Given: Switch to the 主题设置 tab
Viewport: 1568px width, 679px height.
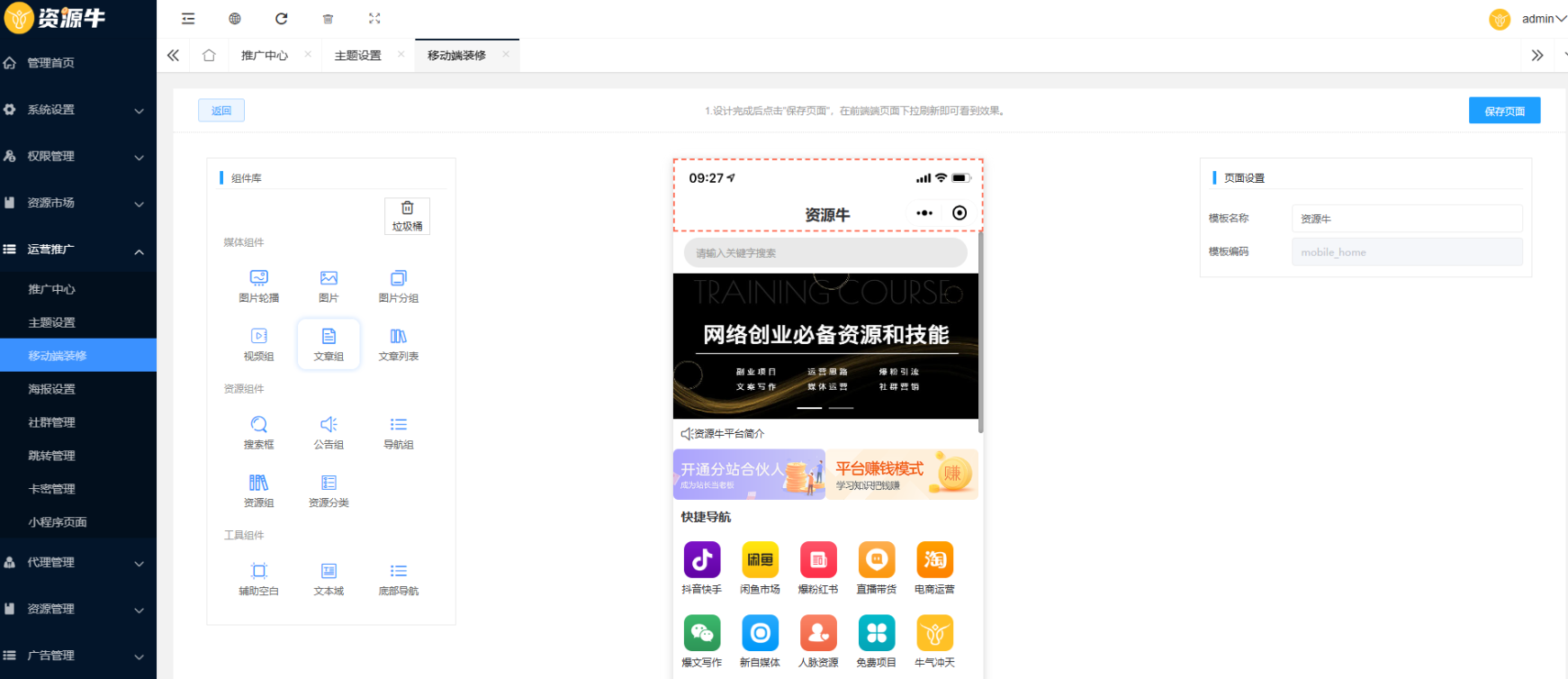Looking at the screenshot, I should click(x=358, y=56).
